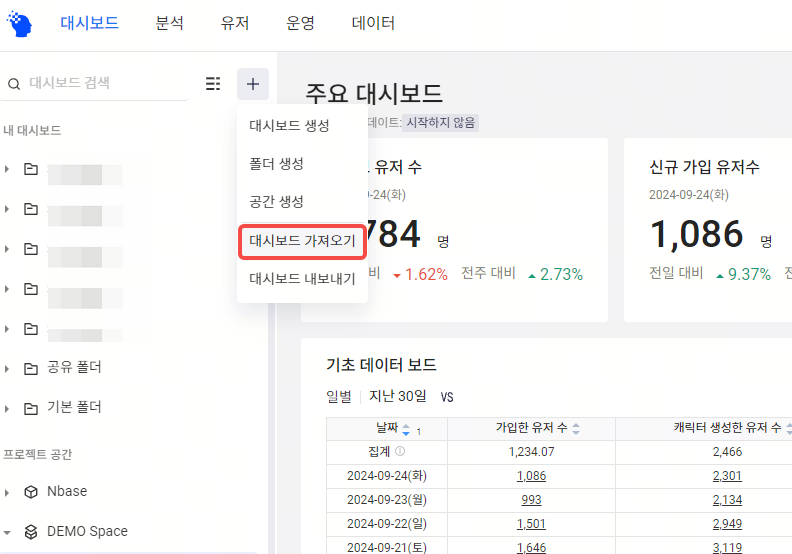Expand the 기본 폴더 tree arrow
The image size is (792, 554).
[7, 408]
